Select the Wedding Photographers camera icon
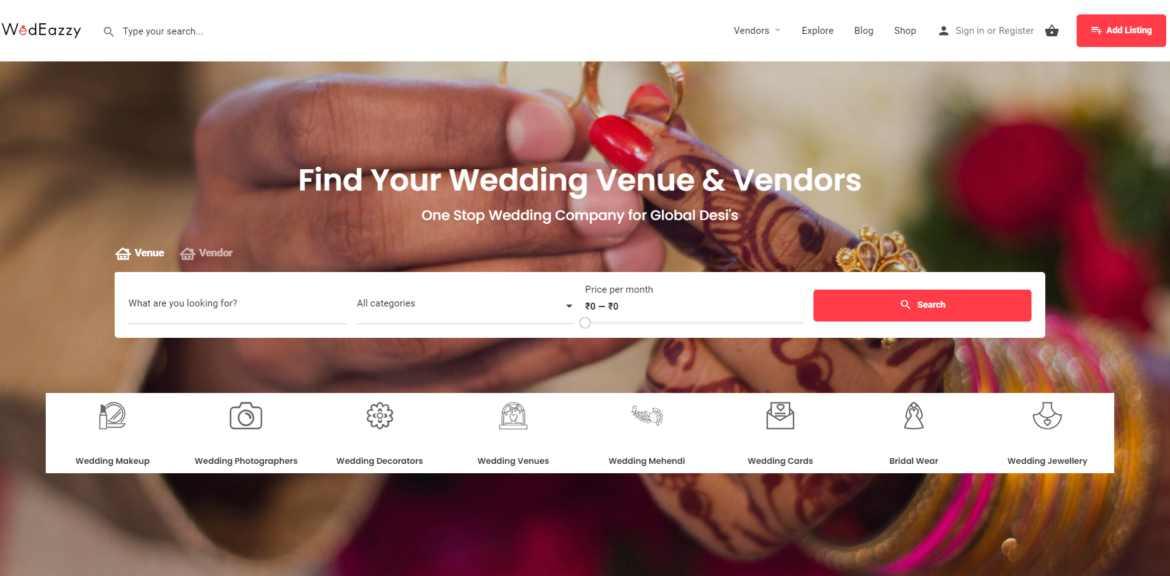 pyautogui.click(x=245, y=416)
